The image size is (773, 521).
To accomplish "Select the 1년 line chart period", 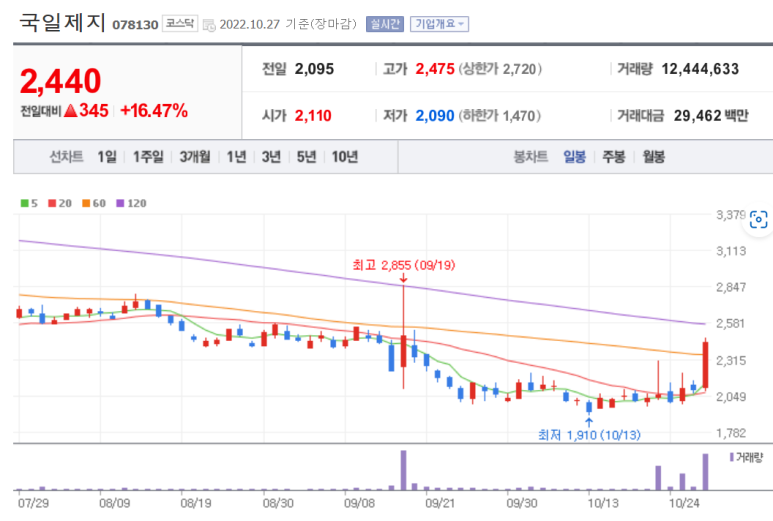I will tap(236, 157).
